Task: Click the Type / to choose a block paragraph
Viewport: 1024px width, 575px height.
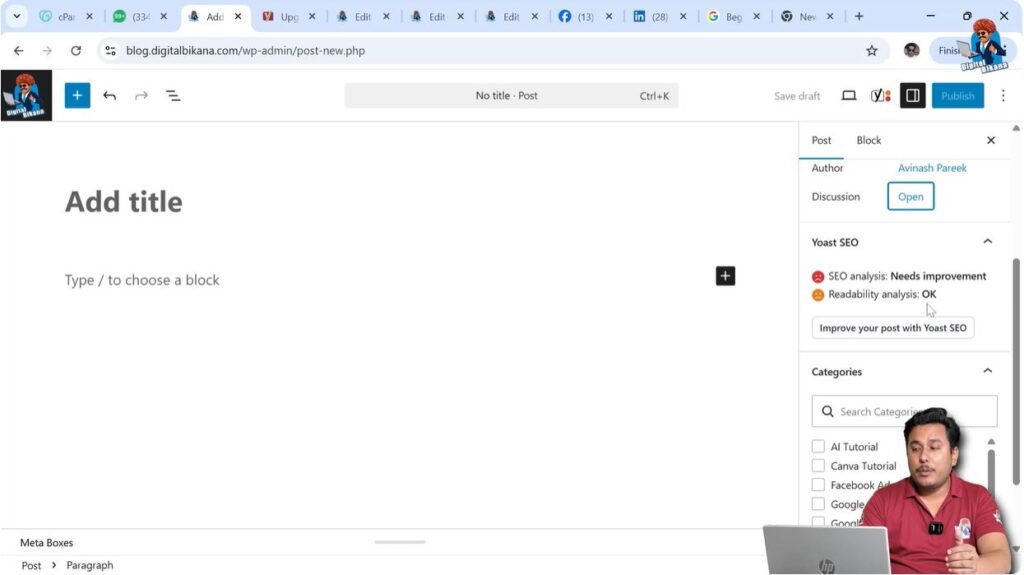Action: [x=142, y=280]
